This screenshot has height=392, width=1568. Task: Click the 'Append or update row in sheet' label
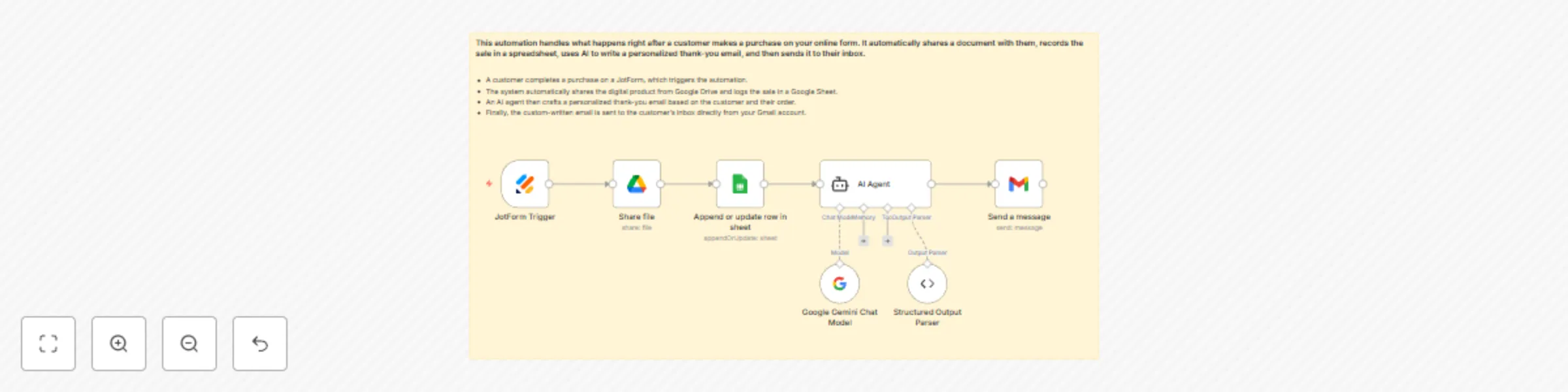point(740,222)
